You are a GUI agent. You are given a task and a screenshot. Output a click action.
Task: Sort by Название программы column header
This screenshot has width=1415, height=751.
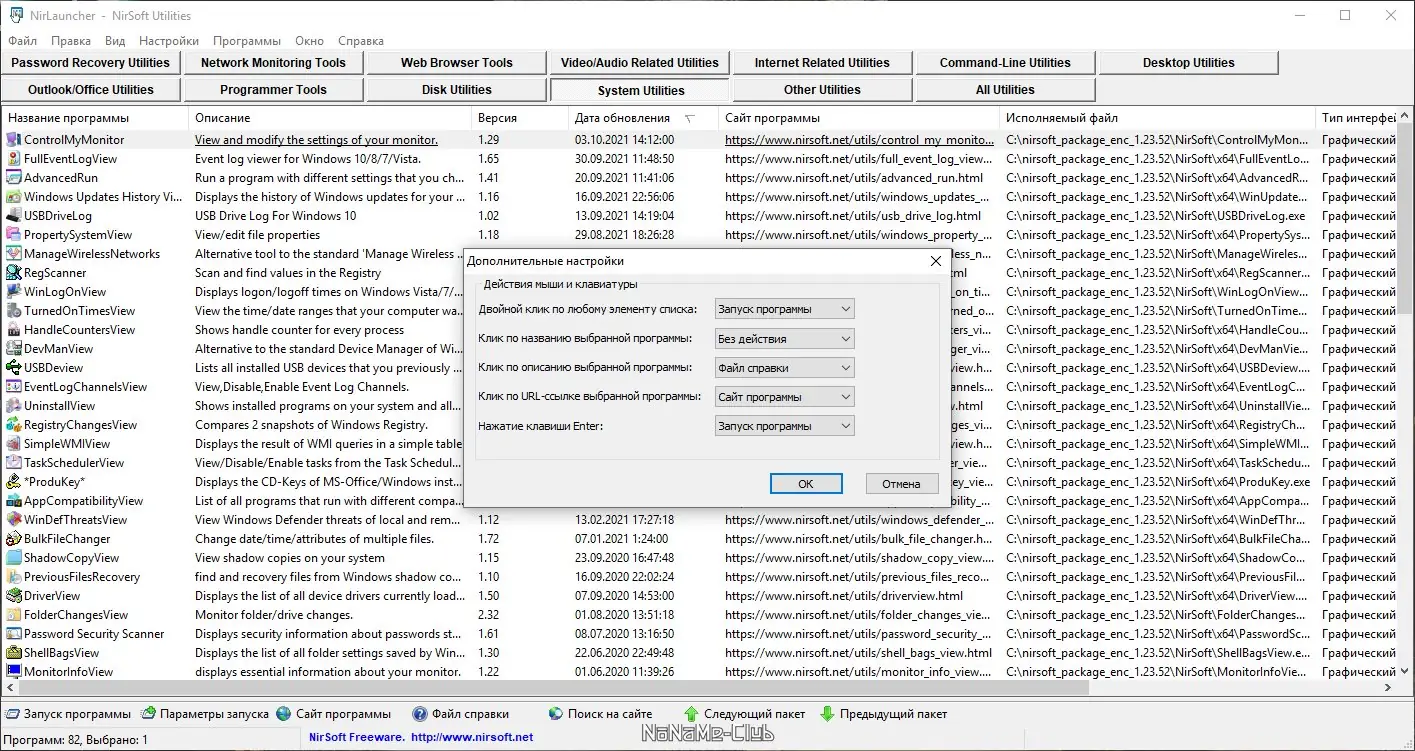(95, 118)
